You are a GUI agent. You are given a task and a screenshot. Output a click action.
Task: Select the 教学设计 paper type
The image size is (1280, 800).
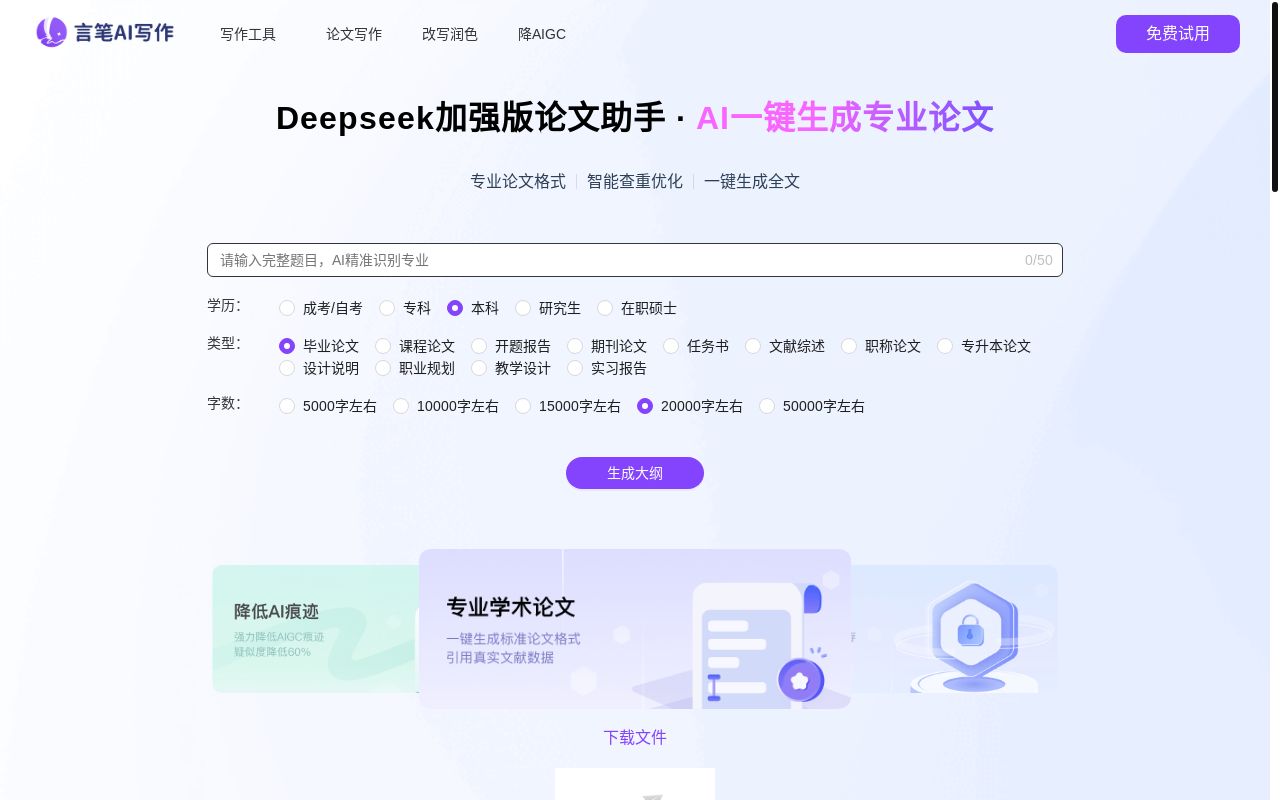[479, 368]
